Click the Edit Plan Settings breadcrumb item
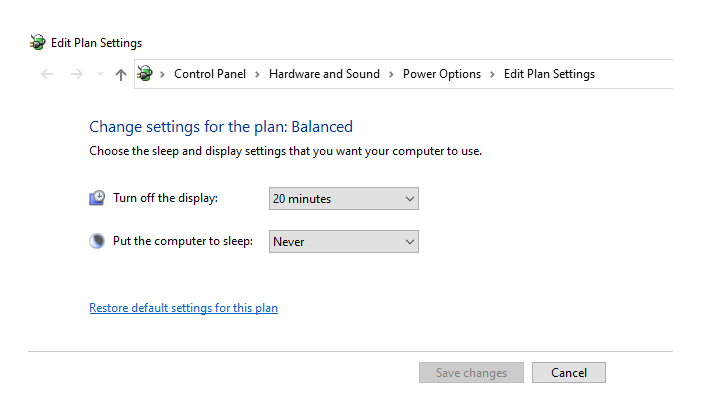The image size is (710, 420). (x=549, y=74)
